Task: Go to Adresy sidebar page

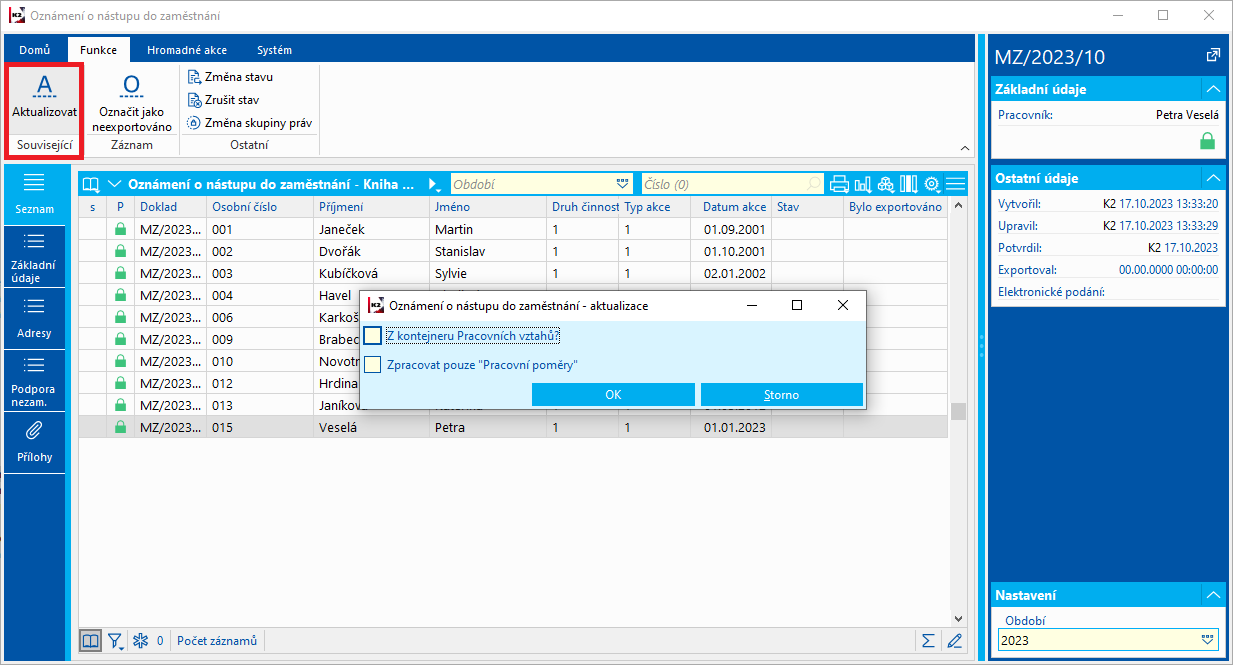Action: (34, 318)
